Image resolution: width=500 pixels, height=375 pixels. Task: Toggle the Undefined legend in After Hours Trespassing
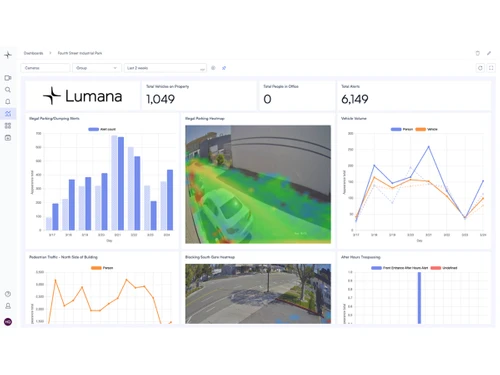click(444, 268)
